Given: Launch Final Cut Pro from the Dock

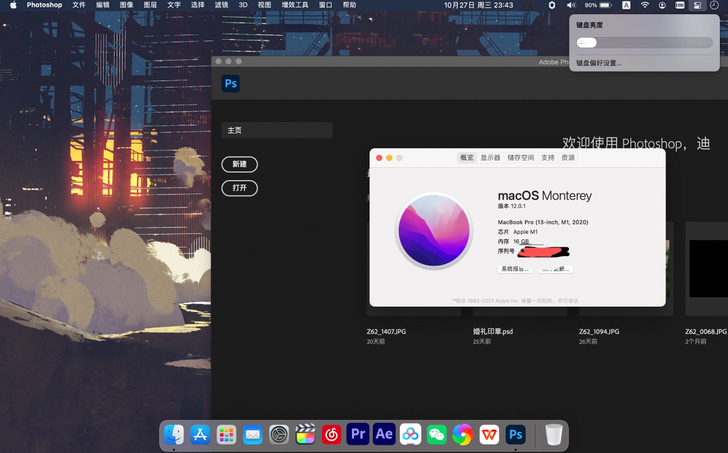Looking at the screenshot, I should [305, 434].
